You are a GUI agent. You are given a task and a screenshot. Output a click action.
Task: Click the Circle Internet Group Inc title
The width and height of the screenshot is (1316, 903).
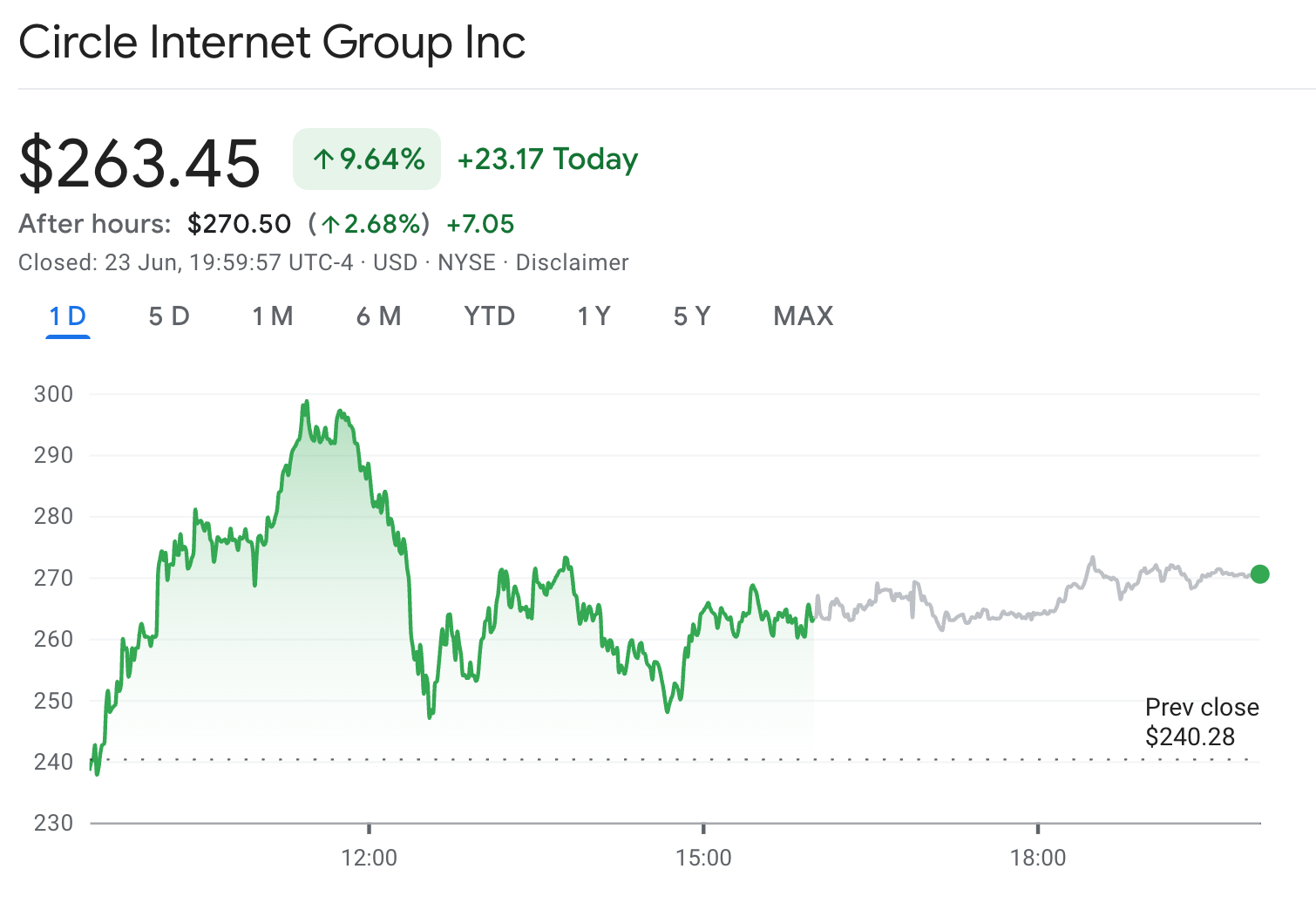(274, 42)
